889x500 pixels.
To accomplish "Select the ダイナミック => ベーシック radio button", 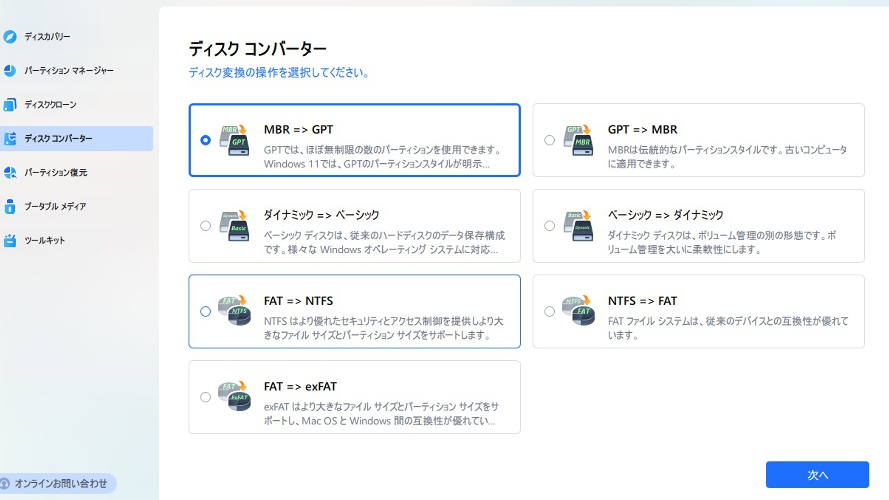I will [205, 226].
